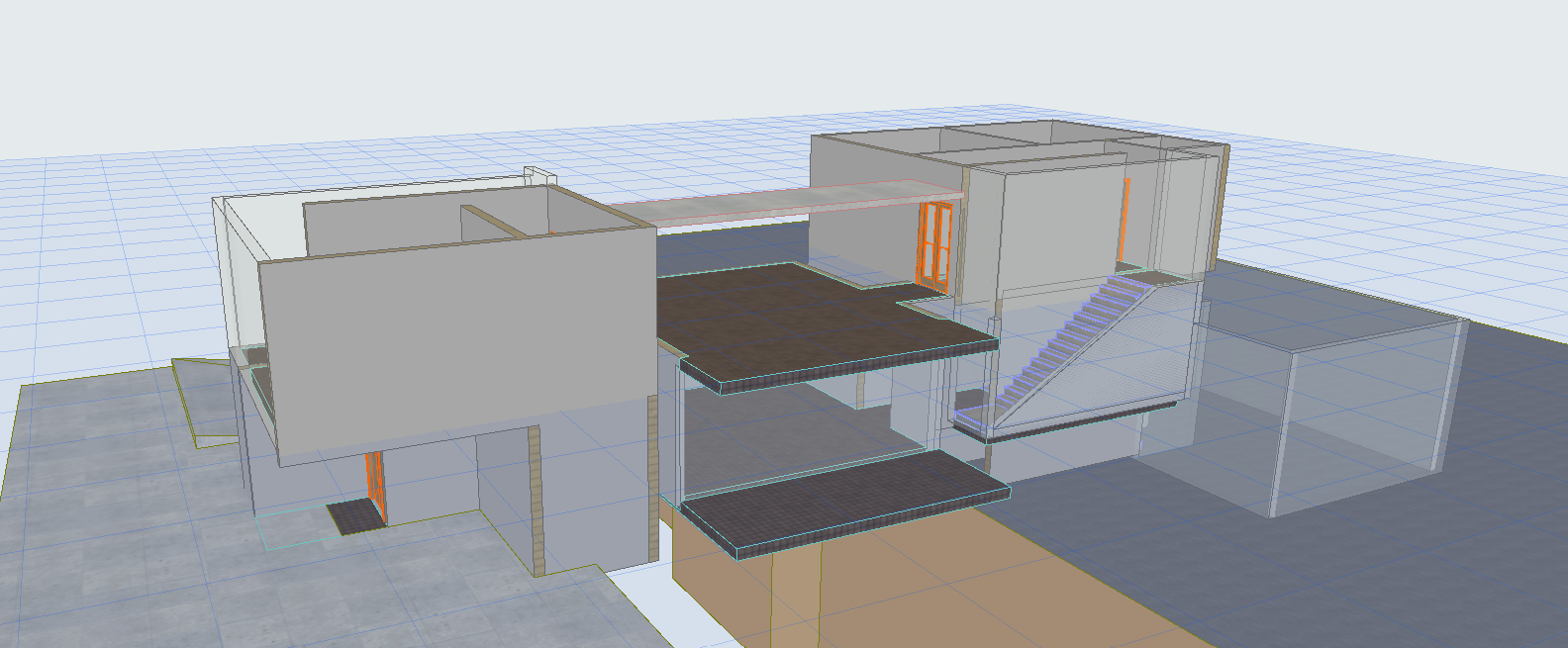
Task: Select the lower dark floor slab
Action: [844, 505]
